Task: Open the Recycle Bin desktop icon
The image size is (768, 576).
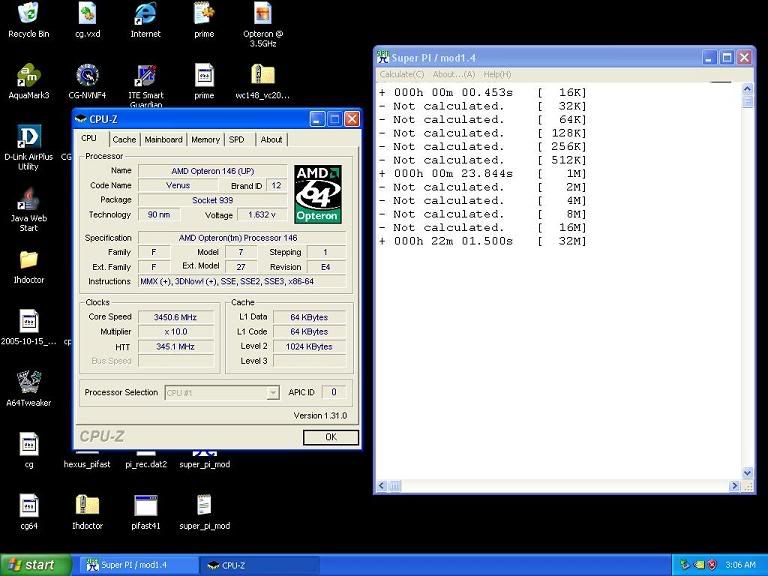Action: tap(28, 13)
